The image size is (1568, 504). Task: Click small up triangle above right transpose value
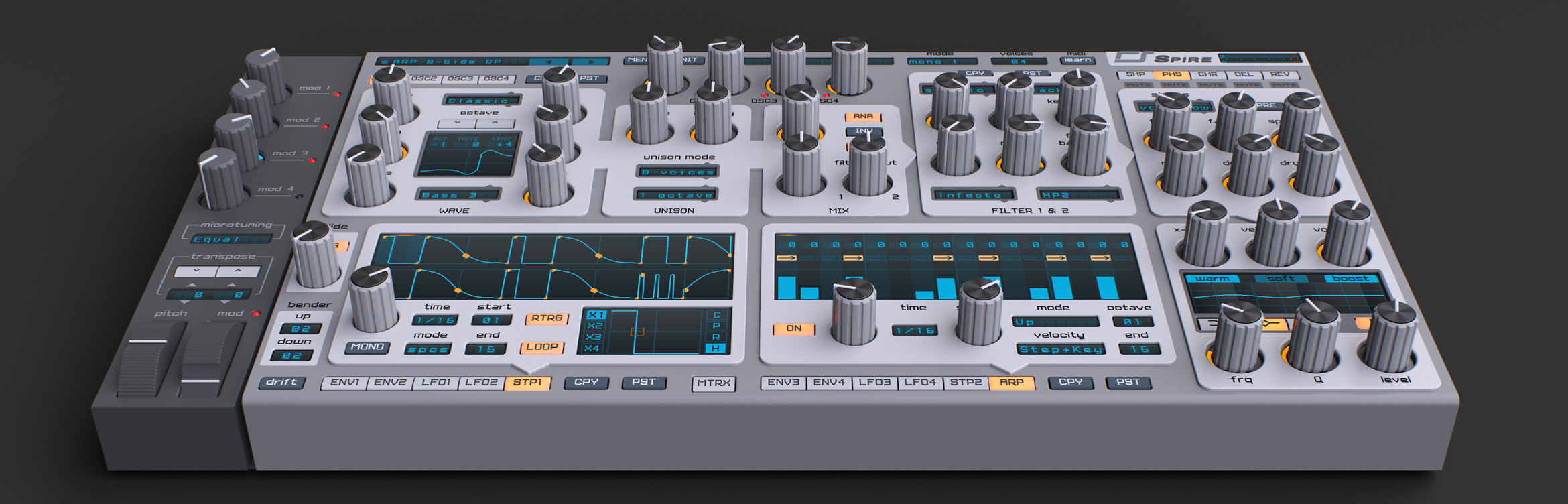(x=233, y=285)
